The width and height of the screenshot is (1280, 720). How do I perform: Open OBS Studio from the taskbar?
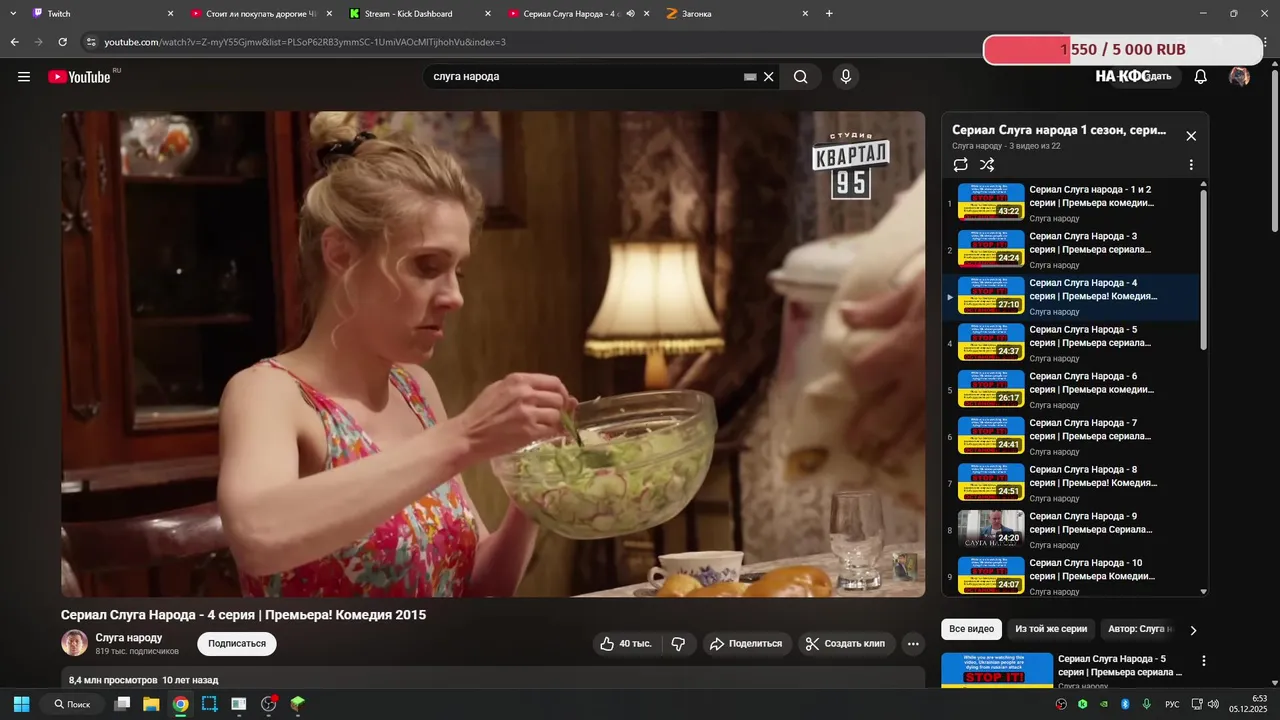(268, 704)
